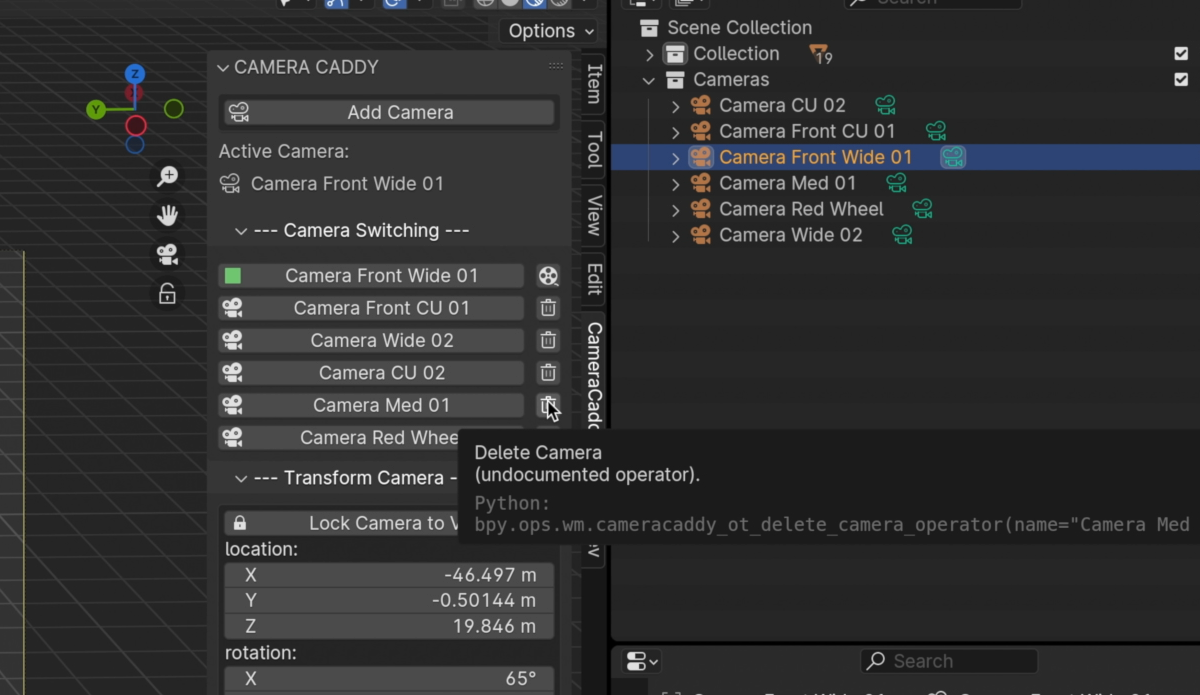Select Camera Med 01 name in the outliner
The height and width of the screenshot is (695, 1200).
click(788, 183)
